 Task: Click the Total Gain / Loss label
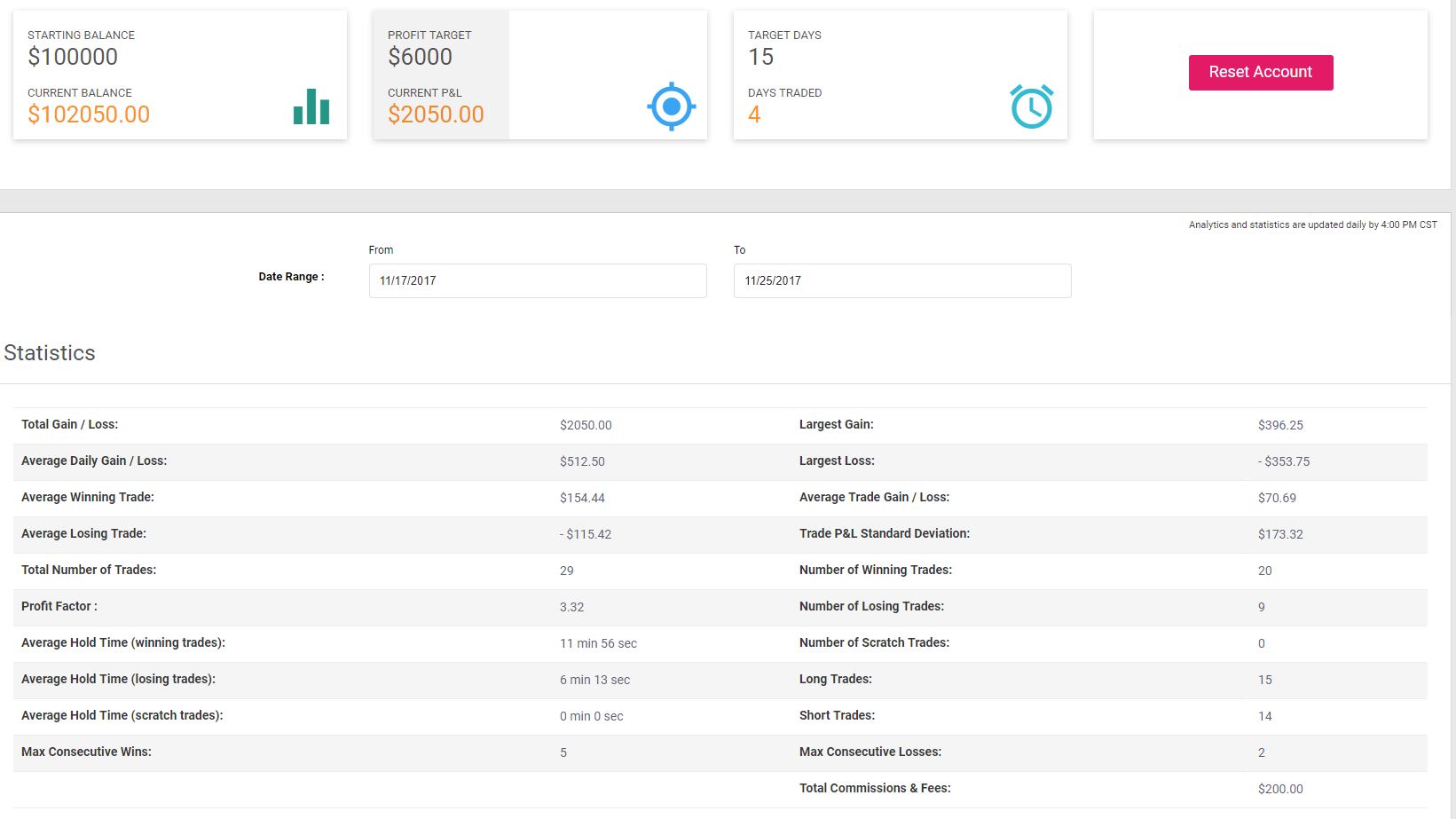tap(69, 424)
